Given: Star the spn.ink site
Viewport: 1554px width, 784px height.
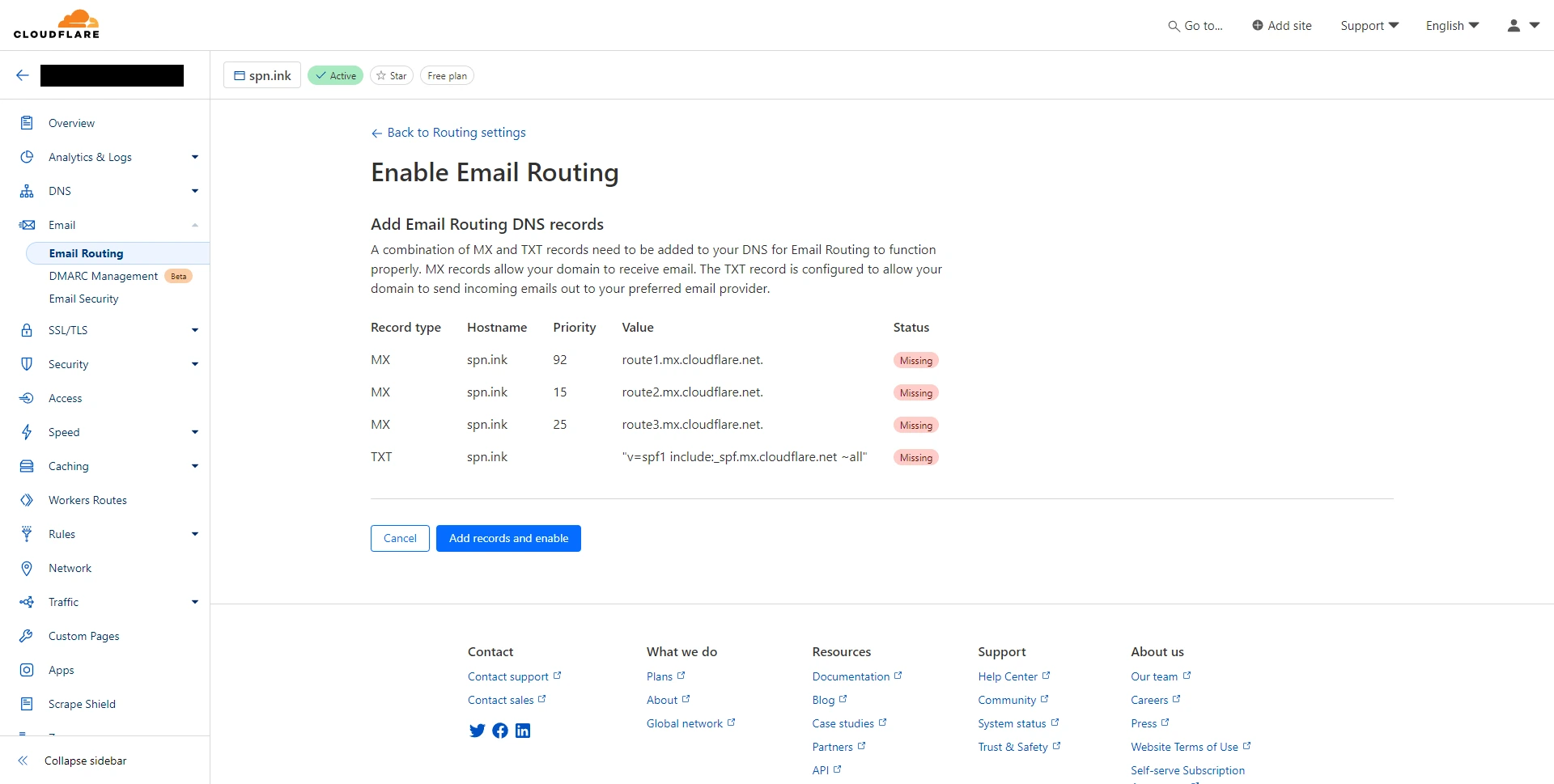Looking at the screenshot, I should click(x=392, y=76).
